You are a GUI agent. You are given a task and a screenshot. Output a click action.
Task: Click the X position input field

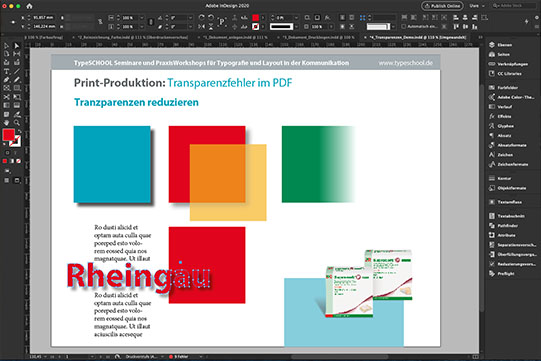coord(43,18)
